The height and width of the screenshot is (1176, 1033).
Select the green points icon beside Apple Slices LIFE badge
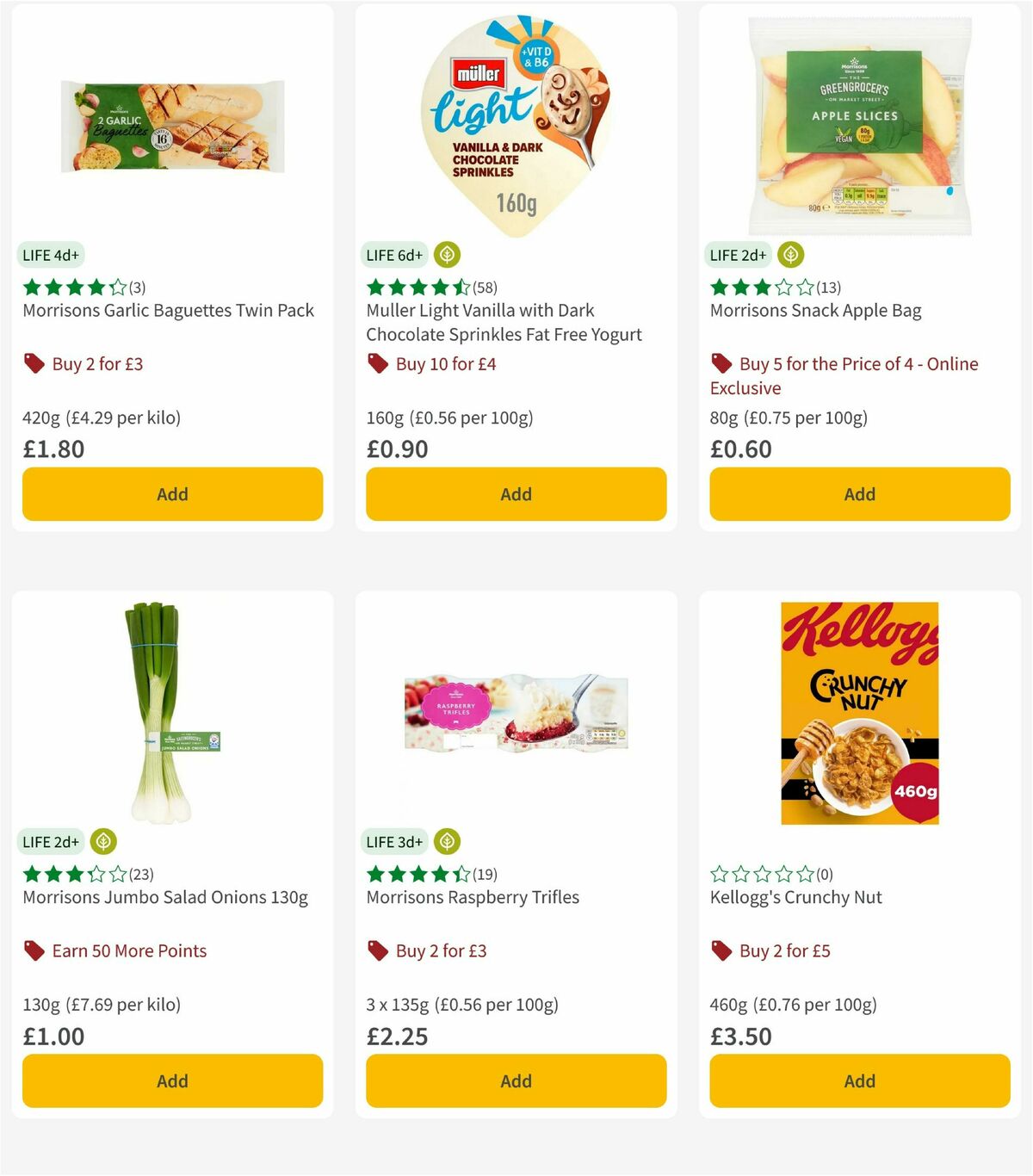pos(789,255)
